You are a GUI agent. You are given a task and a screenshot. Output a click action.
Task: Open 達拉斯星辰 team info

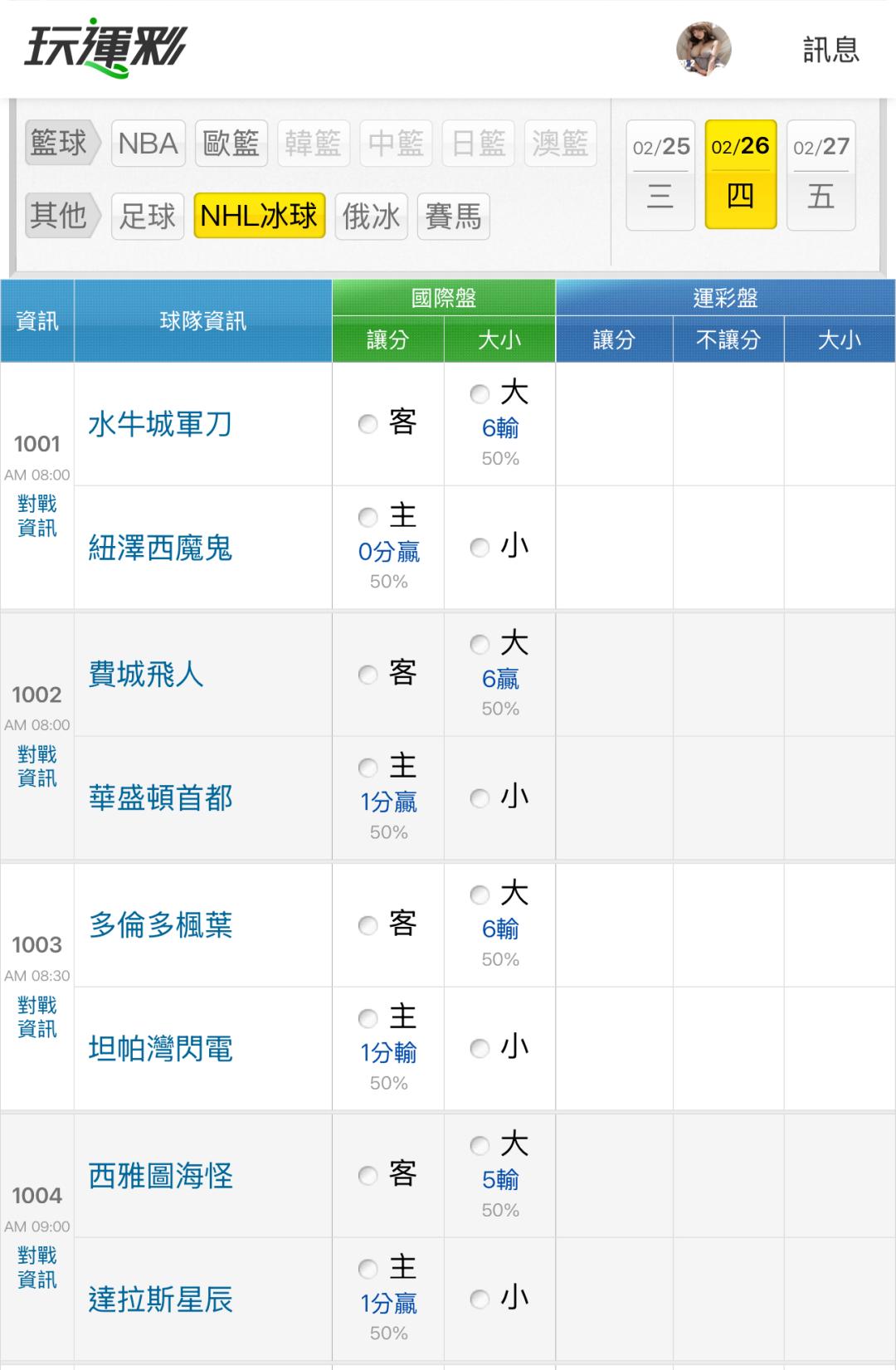pyautogui.click(x=160, y=1299)
